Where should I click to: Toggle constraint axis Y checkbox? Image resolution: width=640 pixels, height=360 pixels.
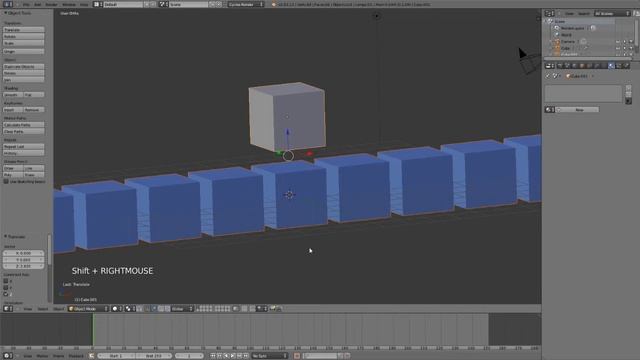coord(6,287)
